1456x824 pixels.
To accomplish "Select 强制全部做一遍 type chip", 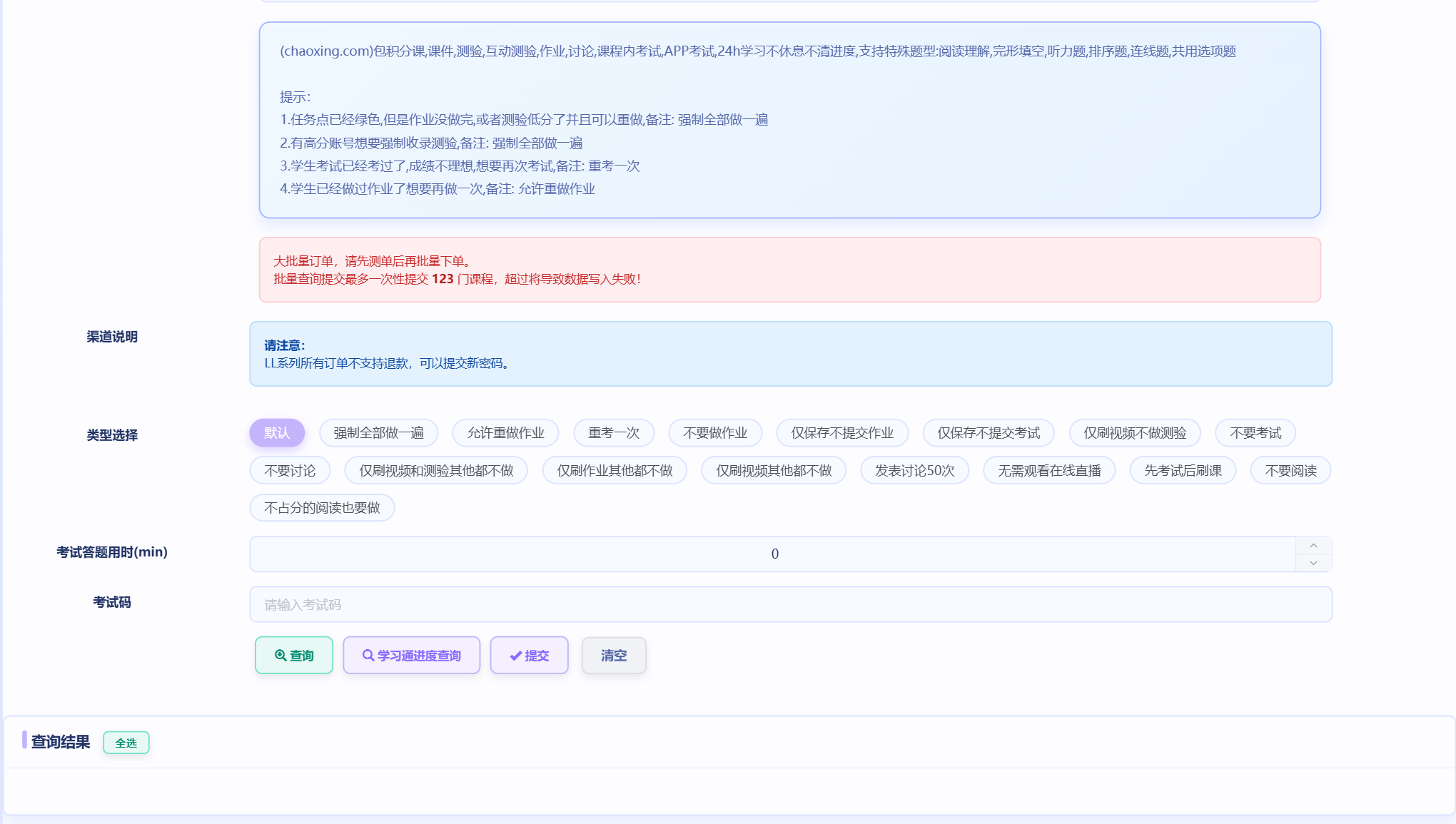I will coord(378,432).
